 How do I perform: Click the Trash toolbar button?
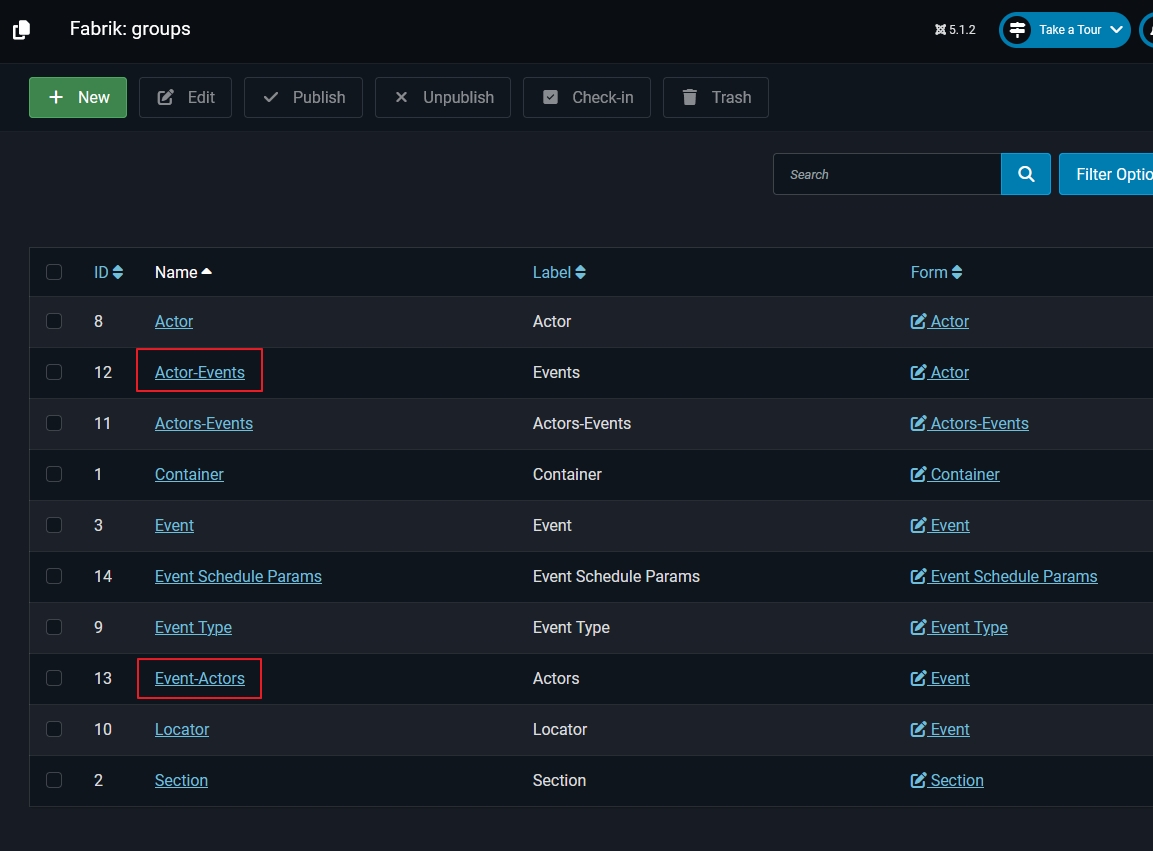click(716, 97)
